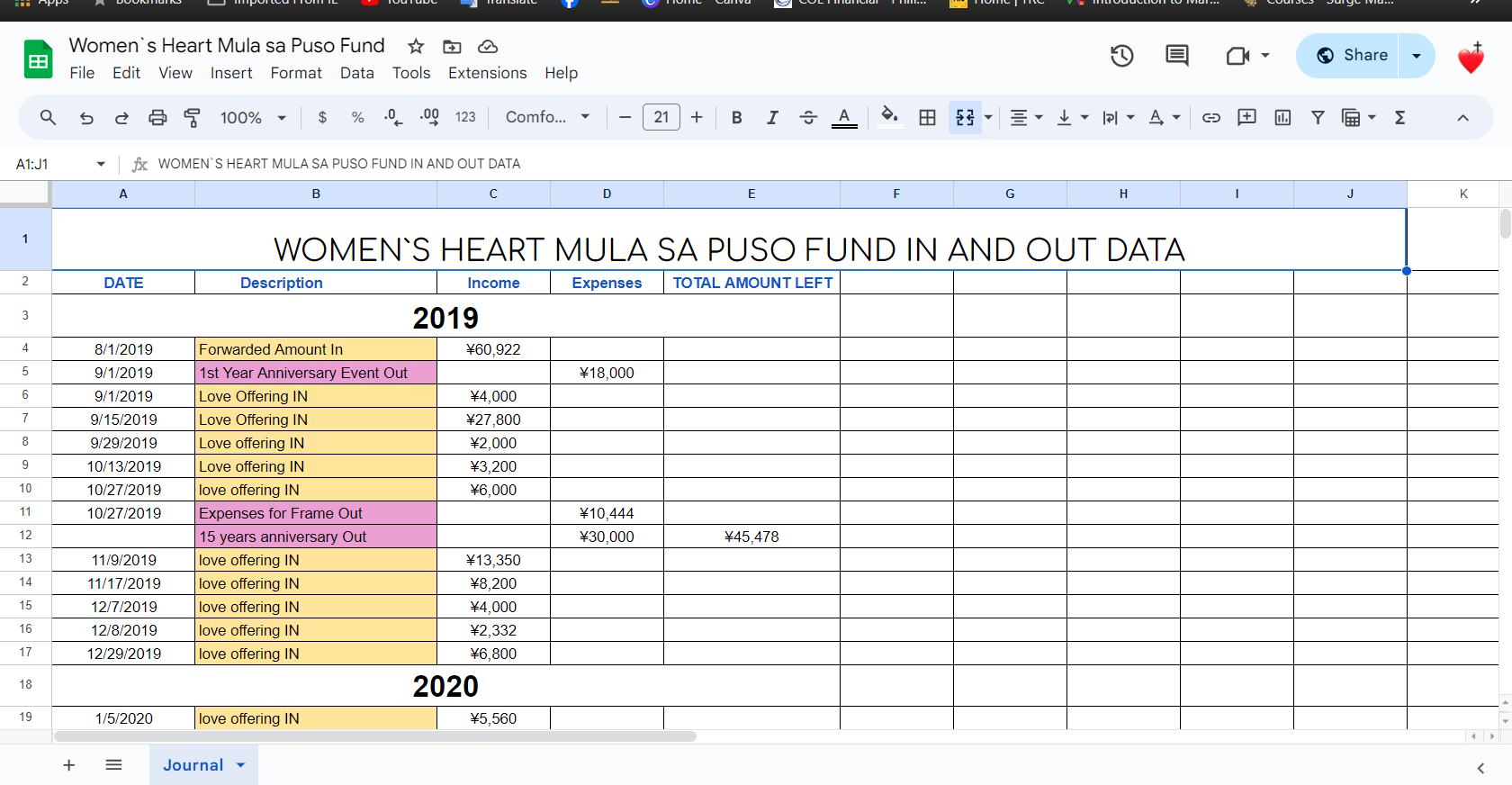The image size is (1512, 785).
Task: Open the Edit menu
Action: pos(126,73)
